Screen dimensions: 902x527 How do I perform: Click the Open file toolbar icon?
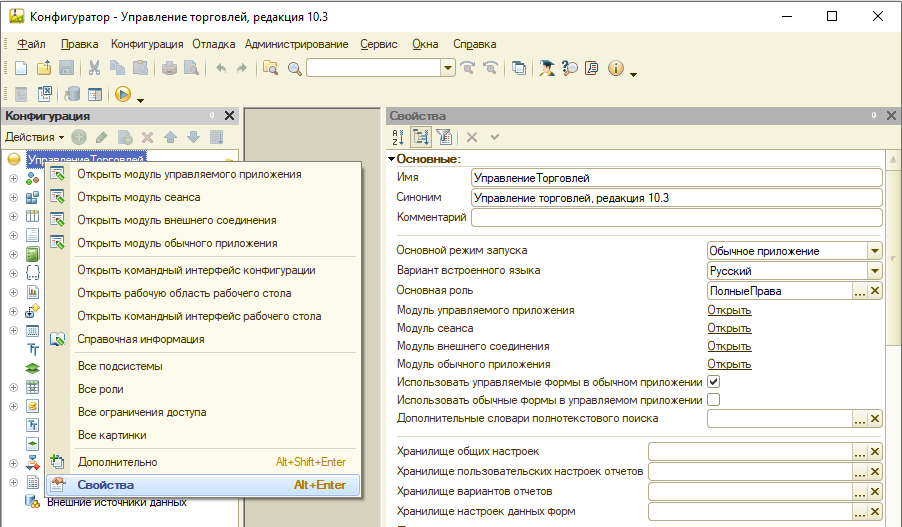tap(44, 68)
